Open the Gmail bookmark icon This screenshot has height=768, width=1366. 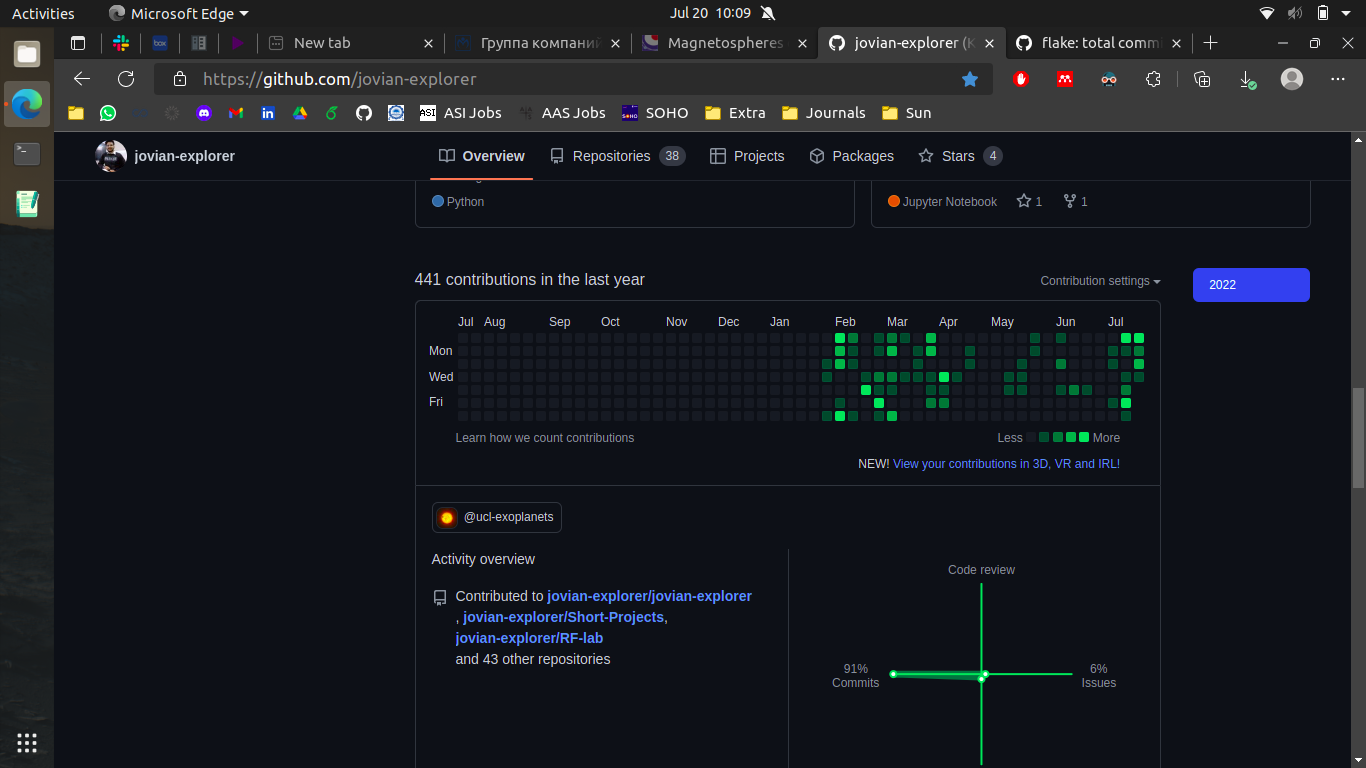[236, 113]
